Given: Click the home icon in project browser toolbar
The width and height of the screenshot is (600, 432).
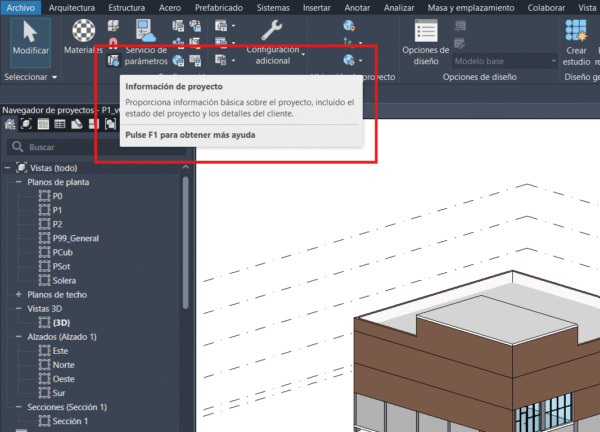Looking at the screenshot, I should (x=11, y=124).
